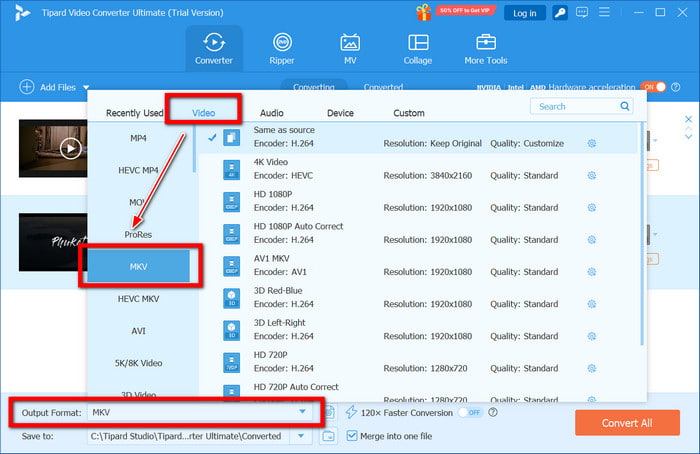Image resolution: width=700 pixels, height=454 pixels.
Task: Open More Tools toolbox
Action: click(486, 48)
